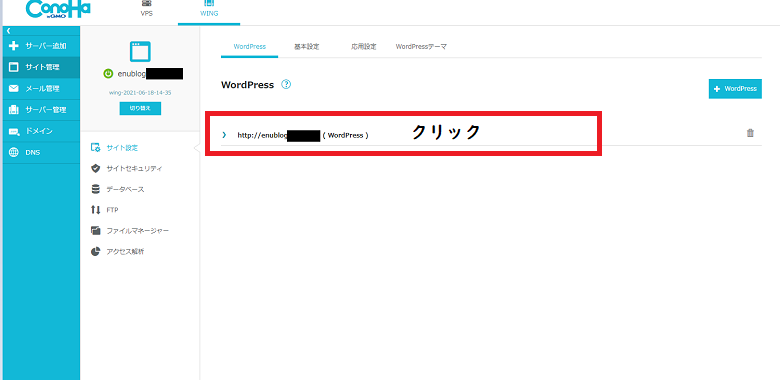Viewport: 780px width, 380px height.
Task: Open アクセス解析
Action: click(125, 252)
